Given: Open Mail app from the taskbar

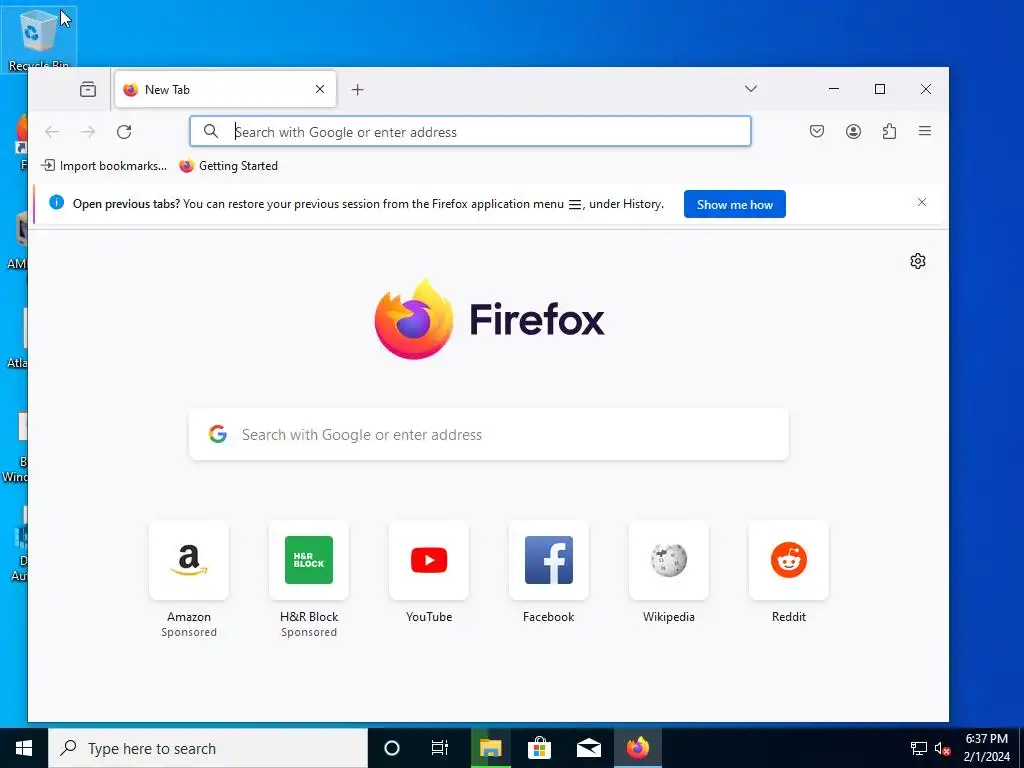Looking at the screenshot, I should [588, 748].
